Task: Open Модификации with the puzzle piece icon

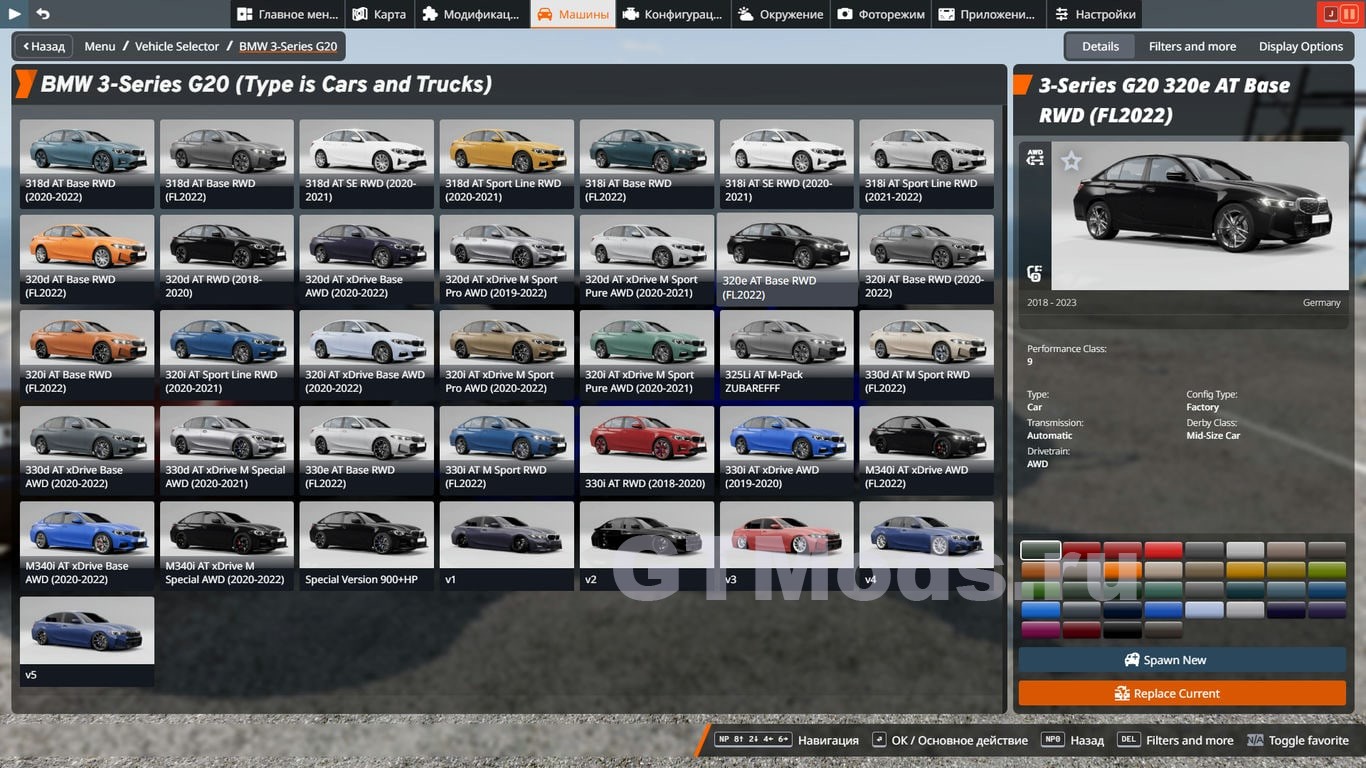Action: [469, 14]
